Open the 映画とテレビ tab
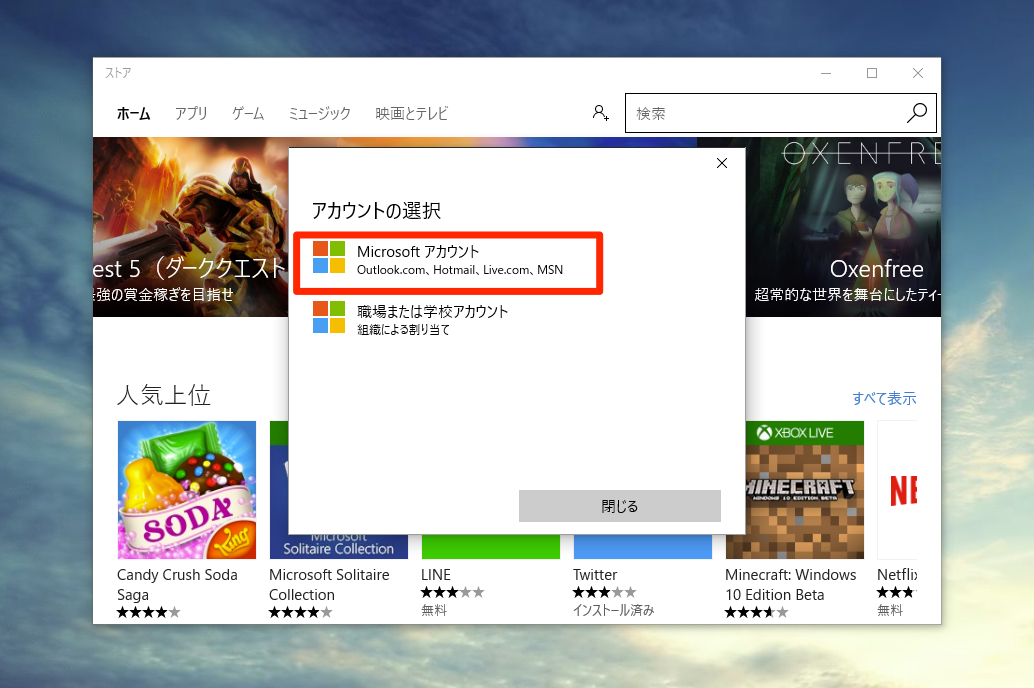Image resolution: width=1034 pixels, height=688 pixels. click(411, 113)
